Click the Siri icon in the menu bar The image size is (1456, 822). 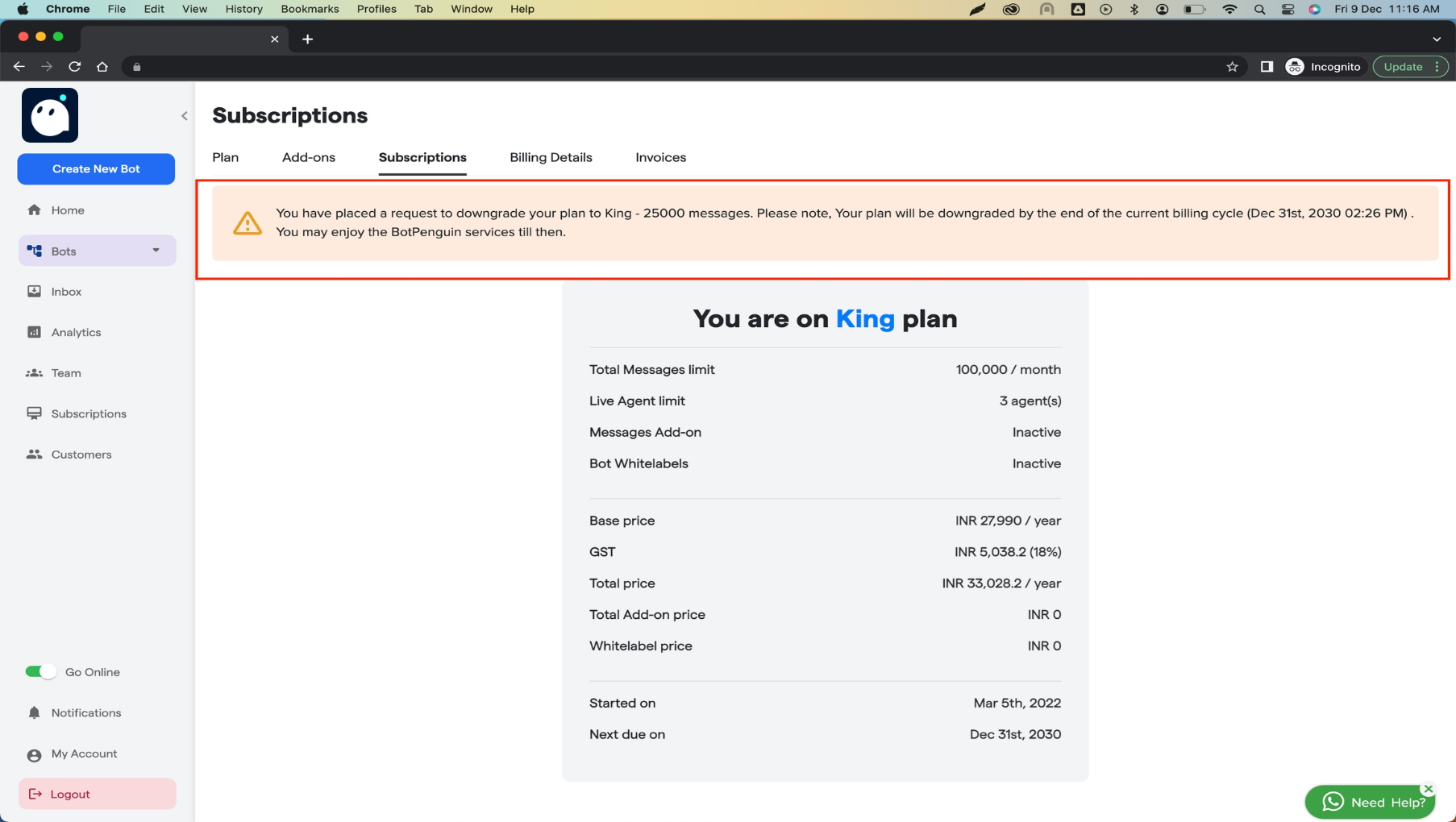coord(1315,9)
